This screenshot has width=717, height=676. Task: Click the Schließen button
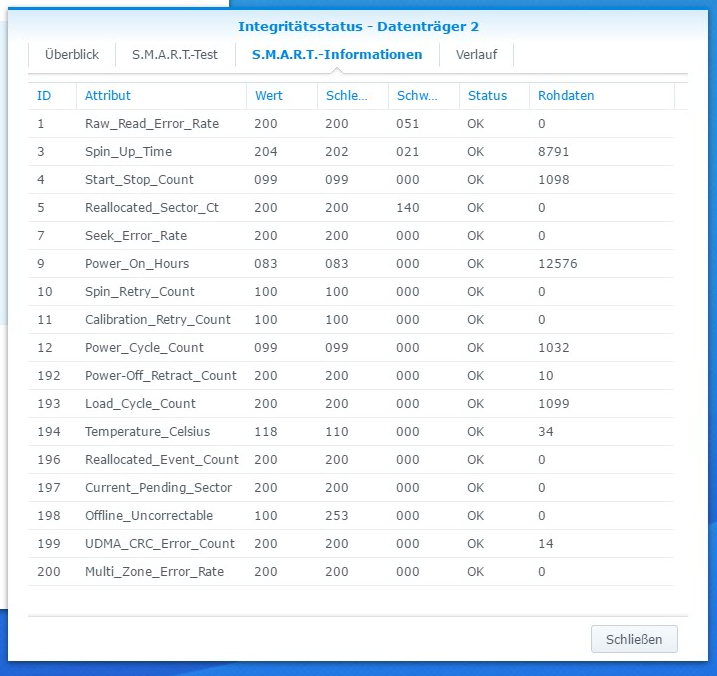(x=634, y=639)
